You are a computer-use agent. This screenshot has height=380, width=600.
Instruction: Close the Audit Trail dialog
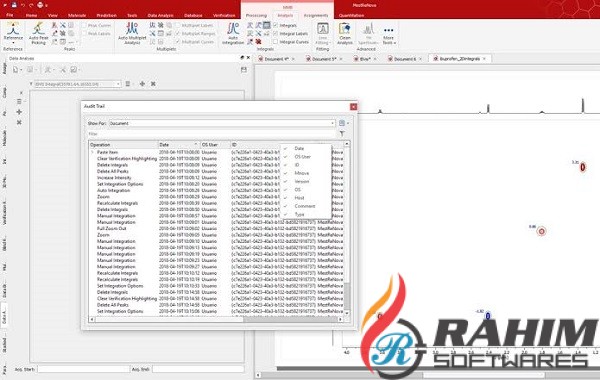[x=353, y=107]
